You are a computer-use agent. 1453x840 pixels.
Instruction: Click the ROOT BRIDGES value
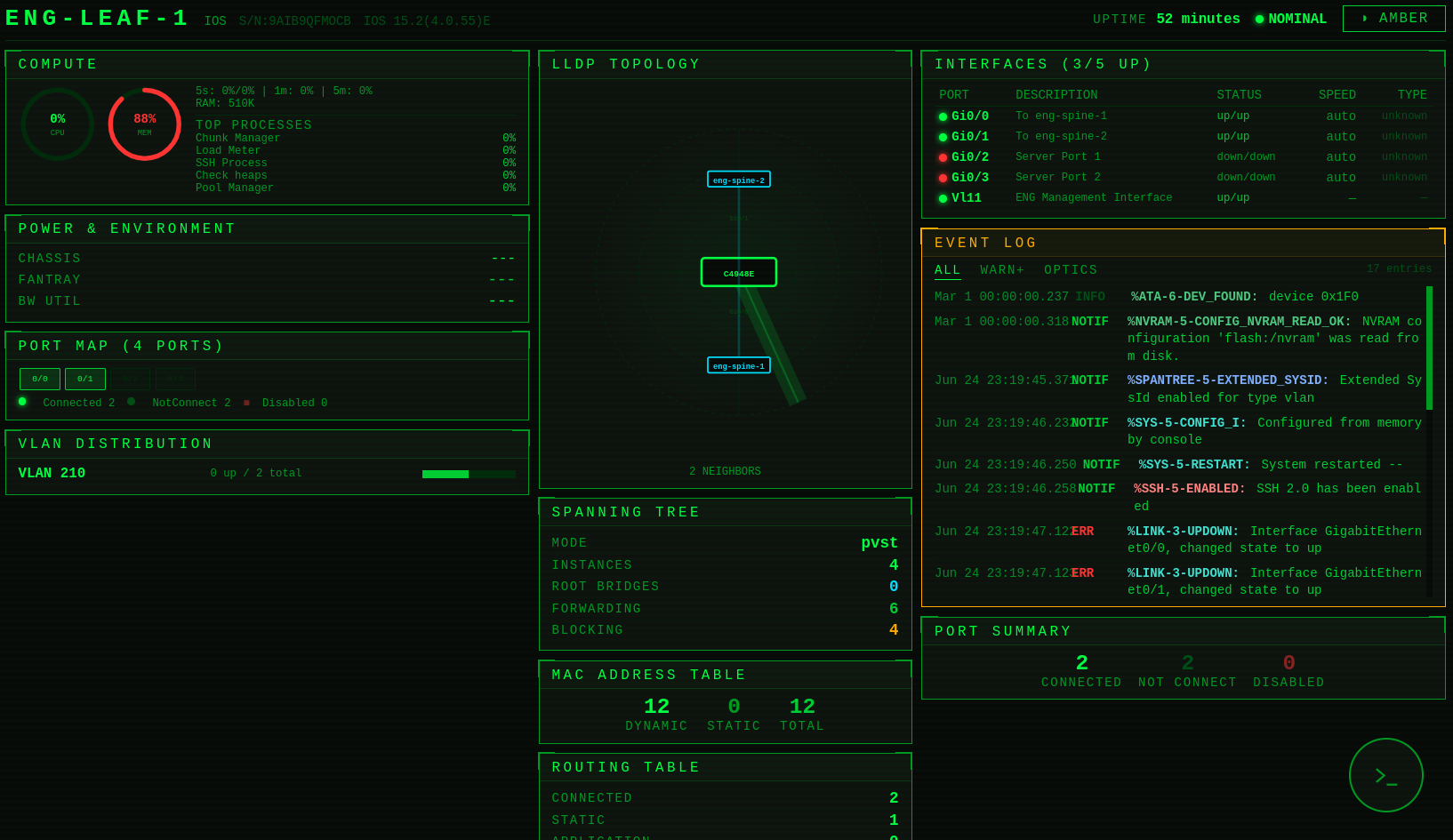point(894,587)
